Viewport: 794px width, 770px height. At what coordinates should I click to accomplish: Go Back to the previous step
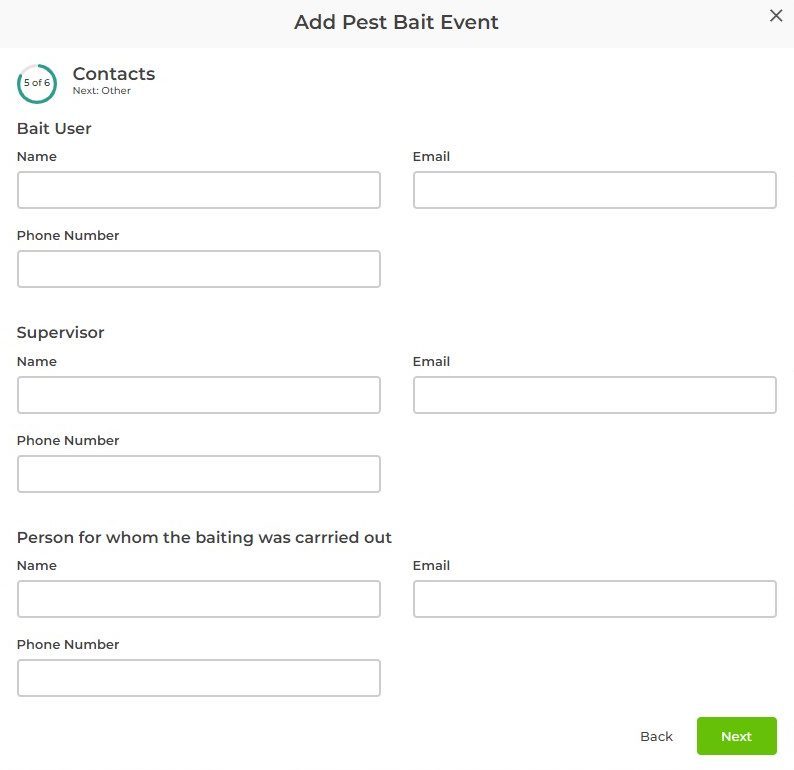pos(656,736)
